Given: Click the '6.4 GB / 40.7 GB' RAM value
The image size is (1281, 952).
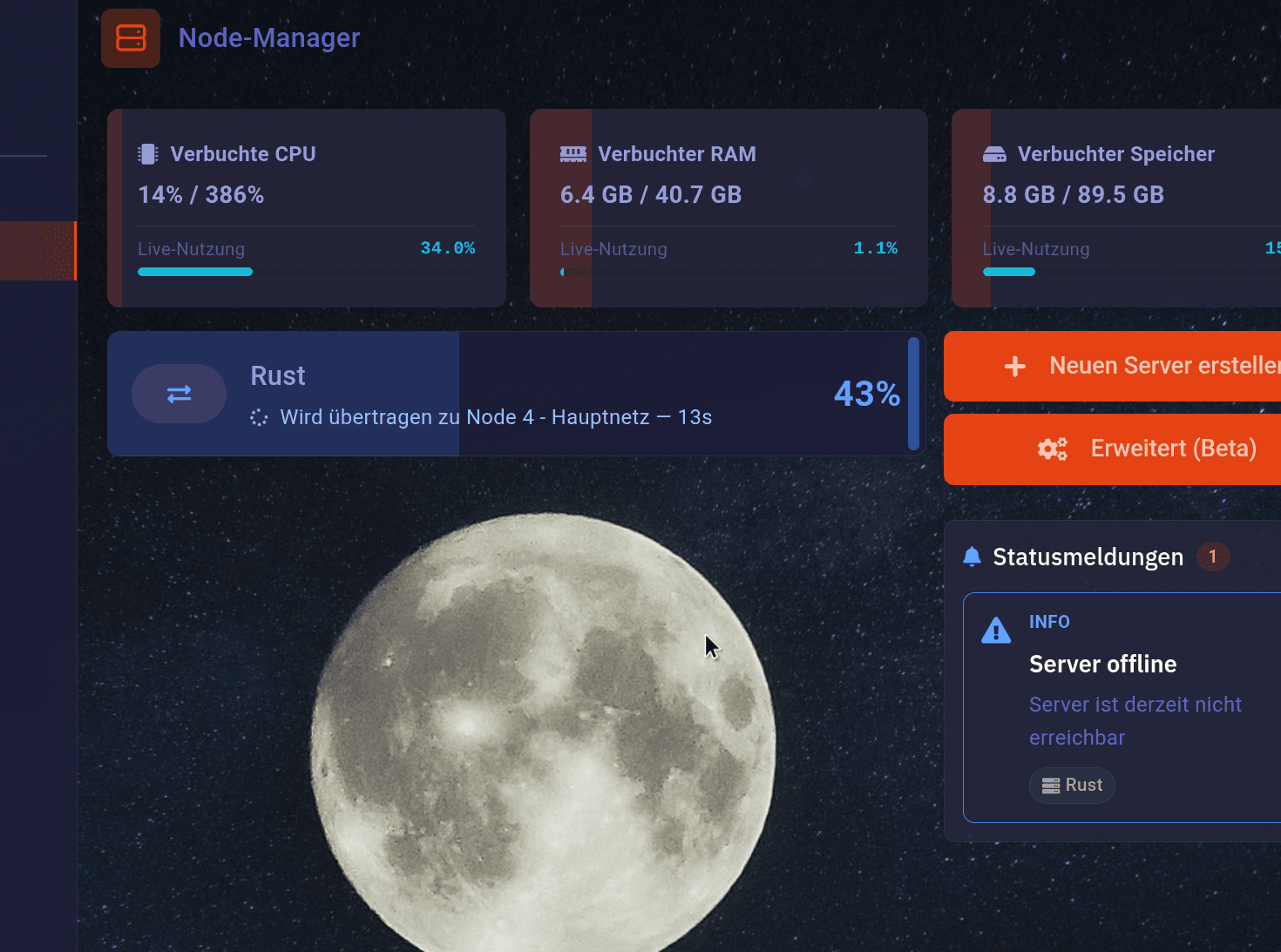Looking at the screenshot, I should pos(651,194).
